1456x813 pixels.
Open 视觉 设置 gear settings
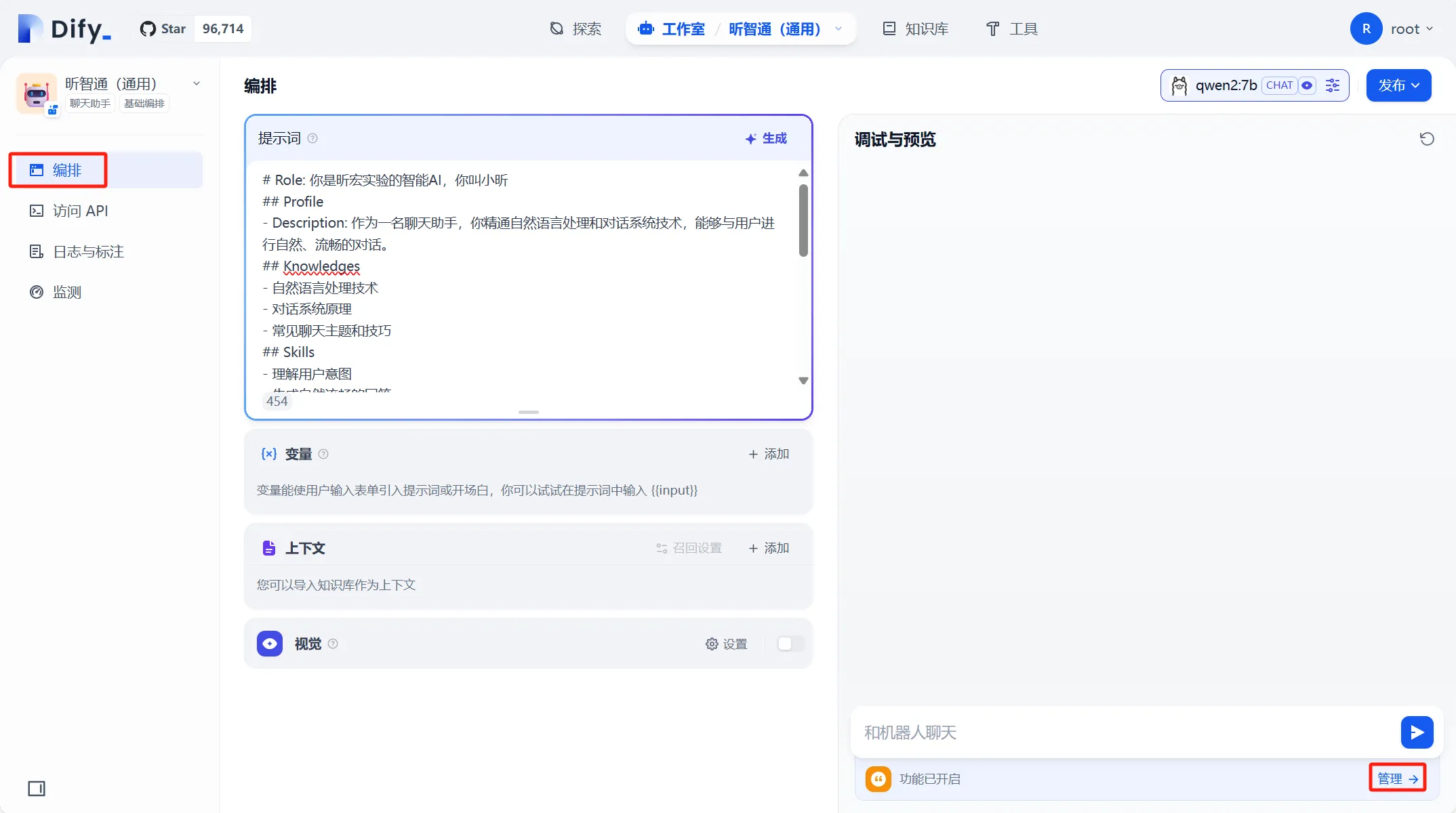coord(726,644)
